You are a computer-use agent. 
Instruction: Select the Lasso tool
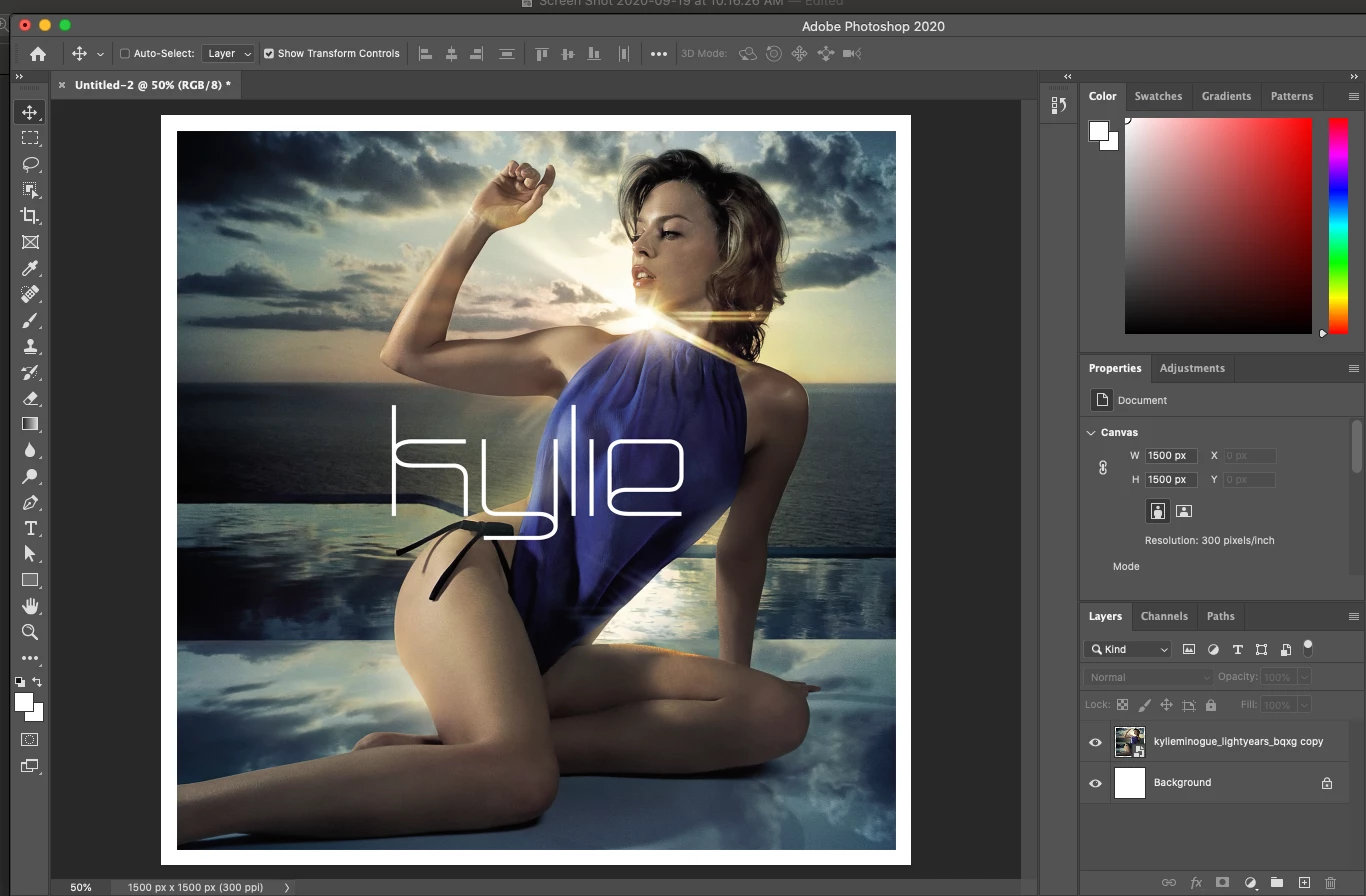(30, 164)
